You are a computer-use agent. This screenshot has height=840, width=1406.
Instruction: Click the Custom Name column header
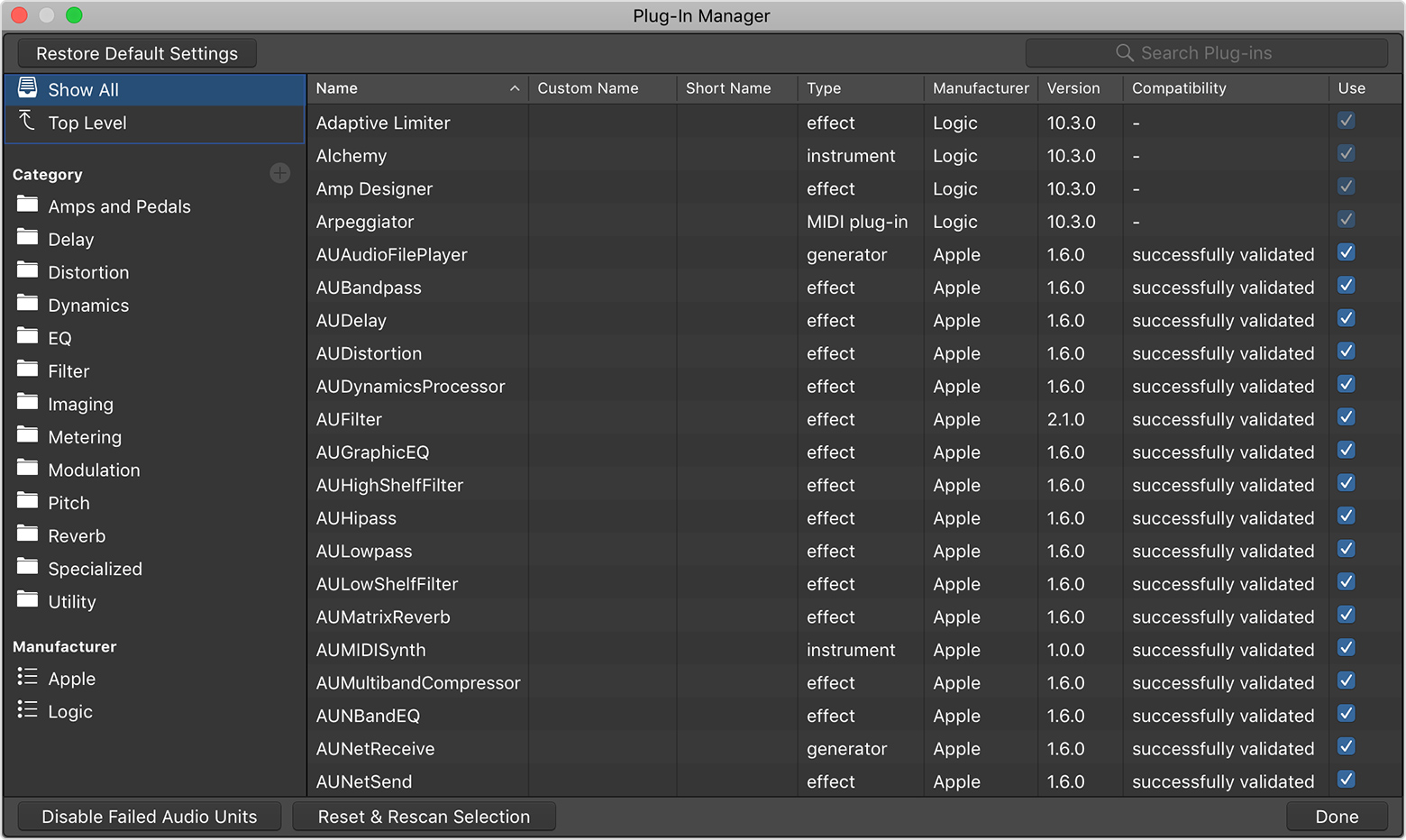click(x=602, y=88)
